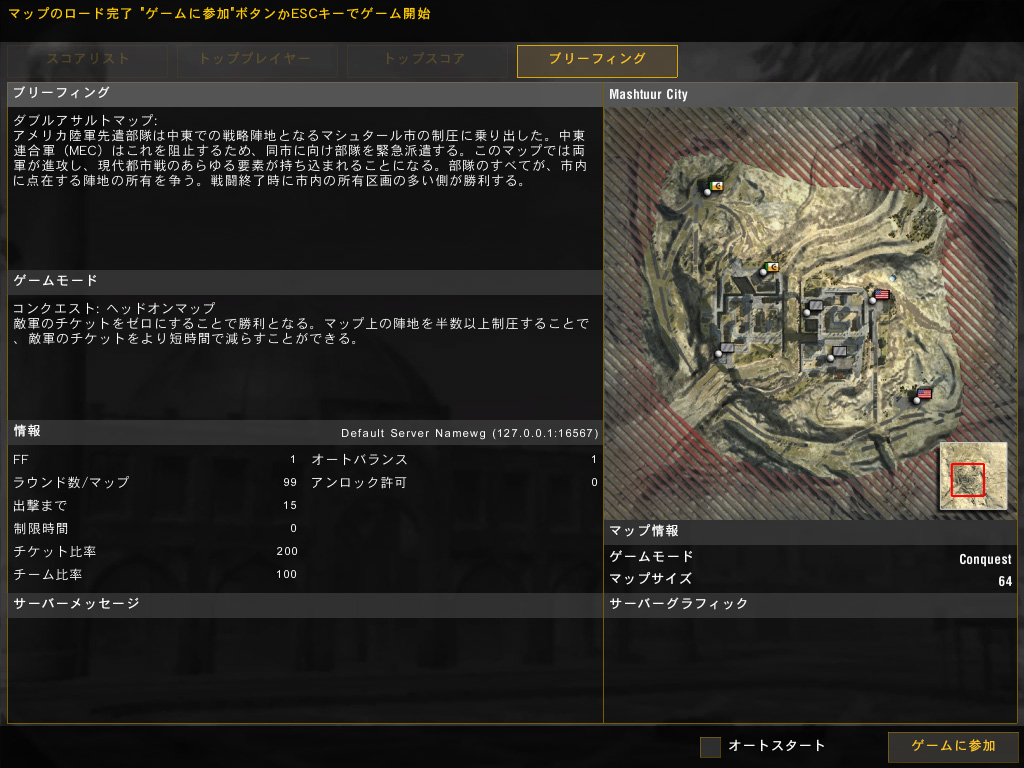Select the ブリーフィング tab
The width and height of the screenshot is (1024, 768).
point(597,61)
